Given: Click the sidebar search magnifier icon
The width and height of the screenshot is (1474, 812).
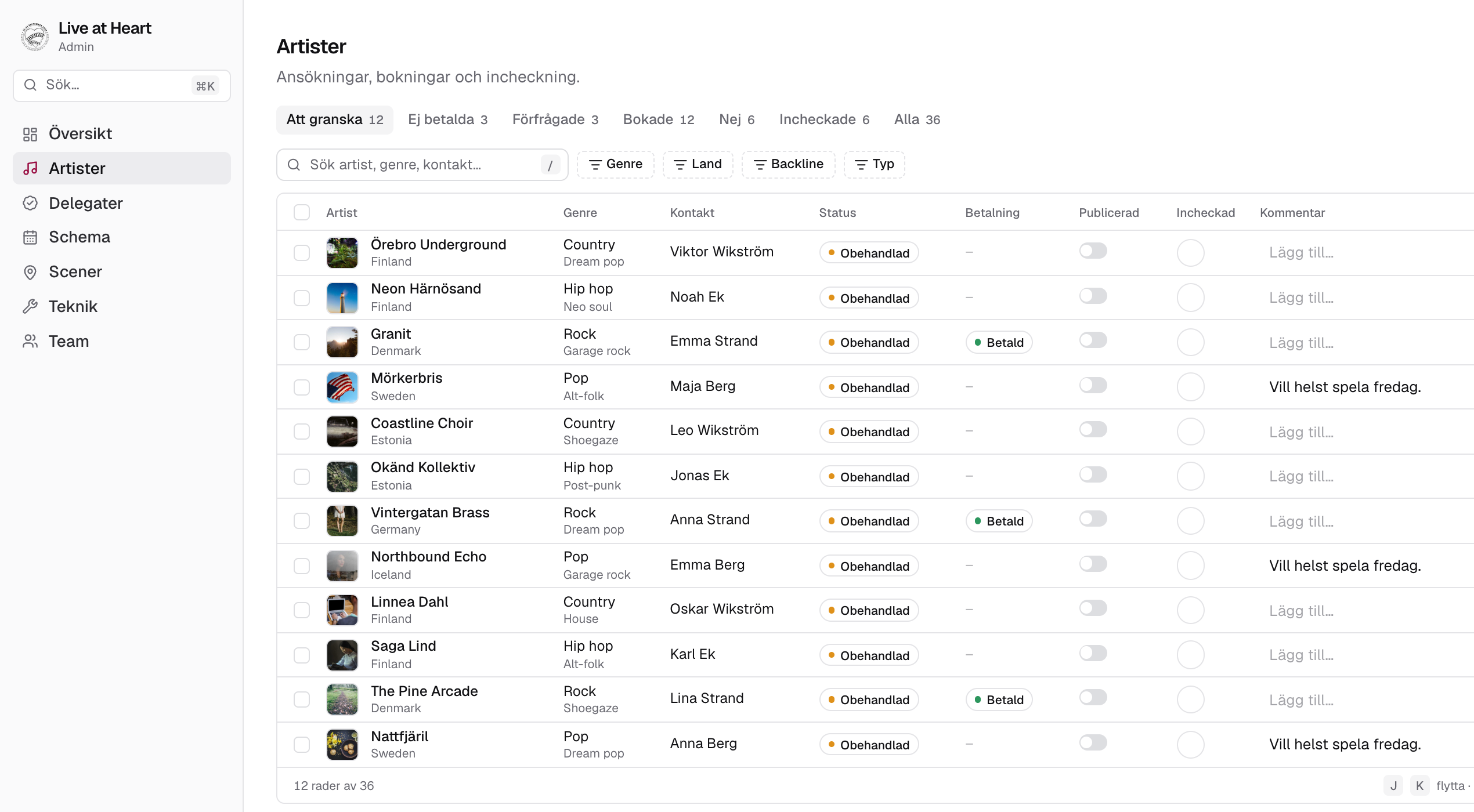Looking at the screenshot, I should (x=30, y=85).
